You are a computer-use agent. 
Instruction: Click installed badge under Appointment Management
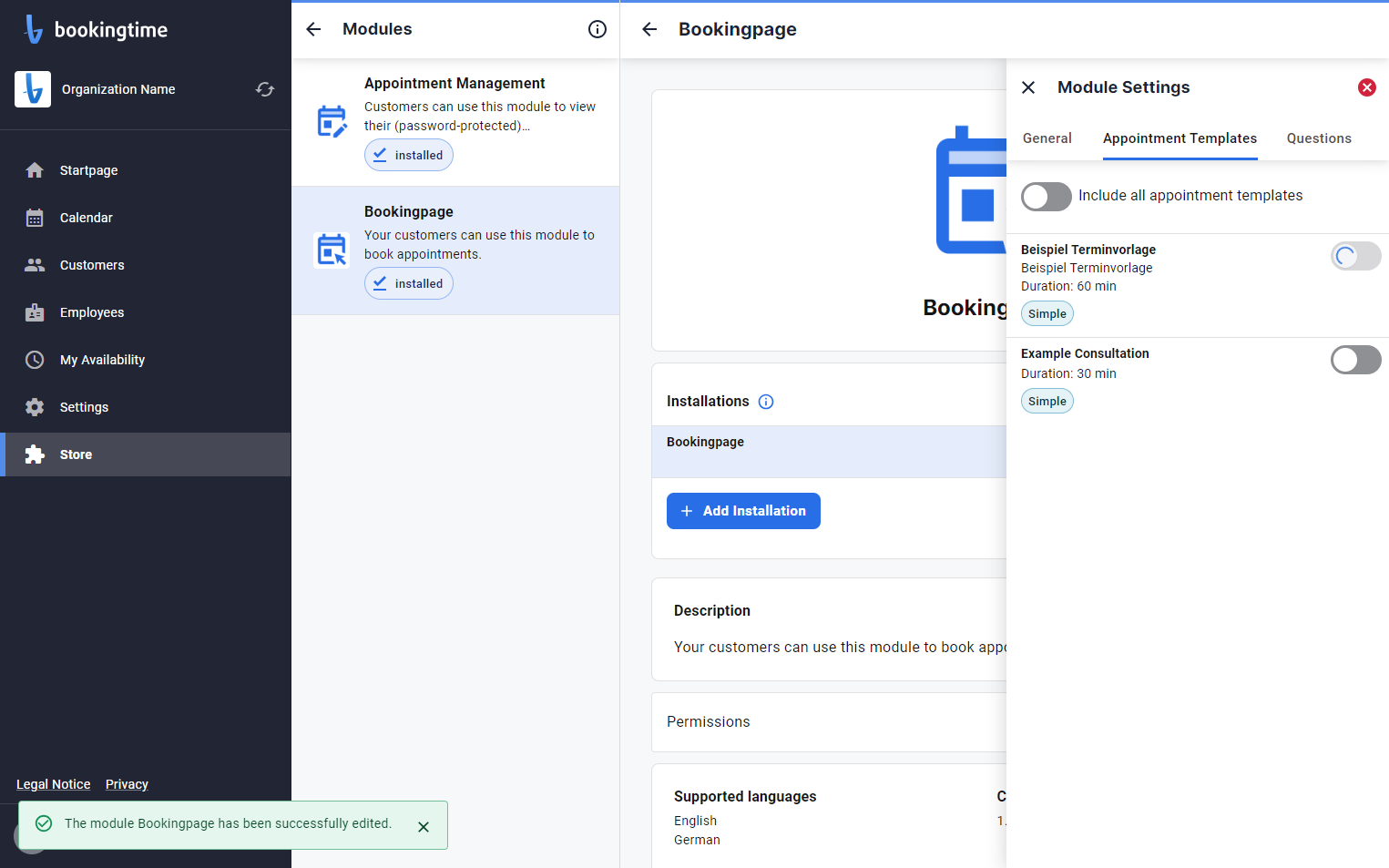click(x=409, y=155)
